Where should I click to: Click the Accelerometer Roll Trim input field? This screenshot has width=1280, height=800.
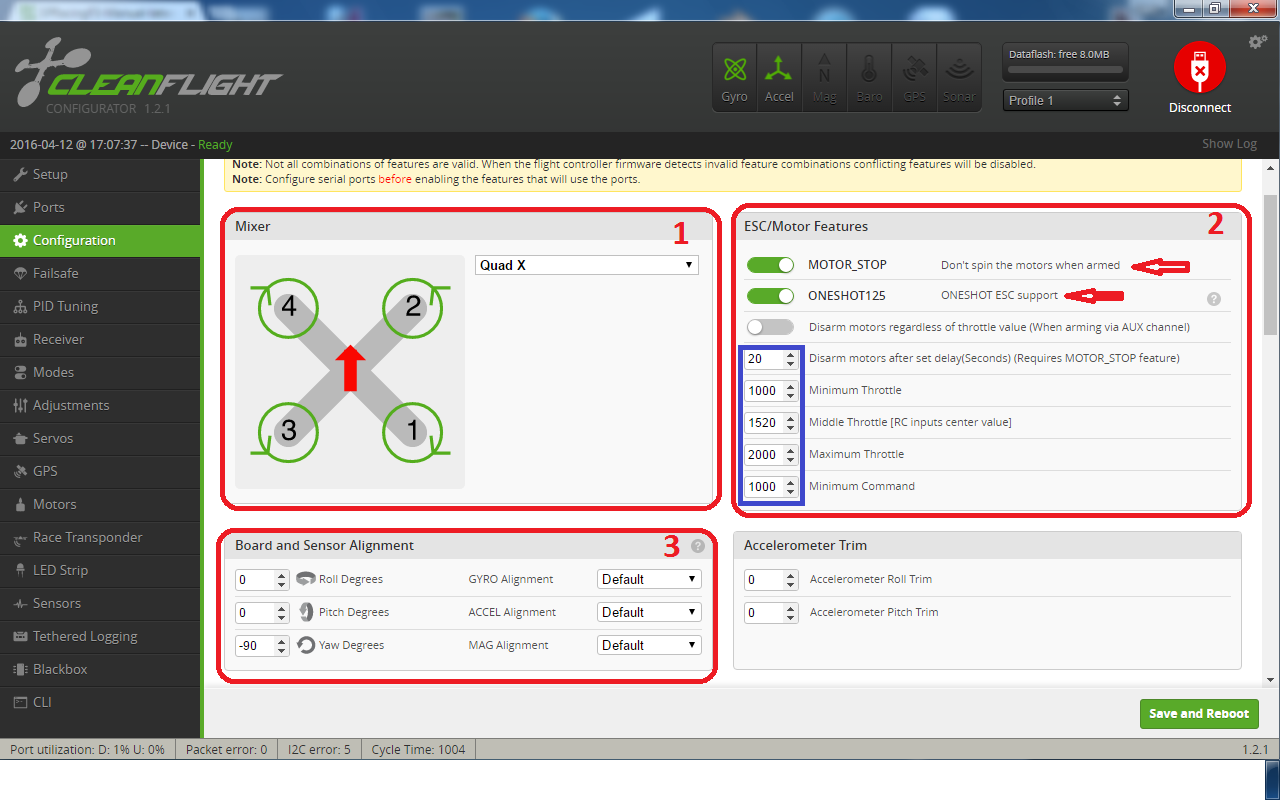772,579
